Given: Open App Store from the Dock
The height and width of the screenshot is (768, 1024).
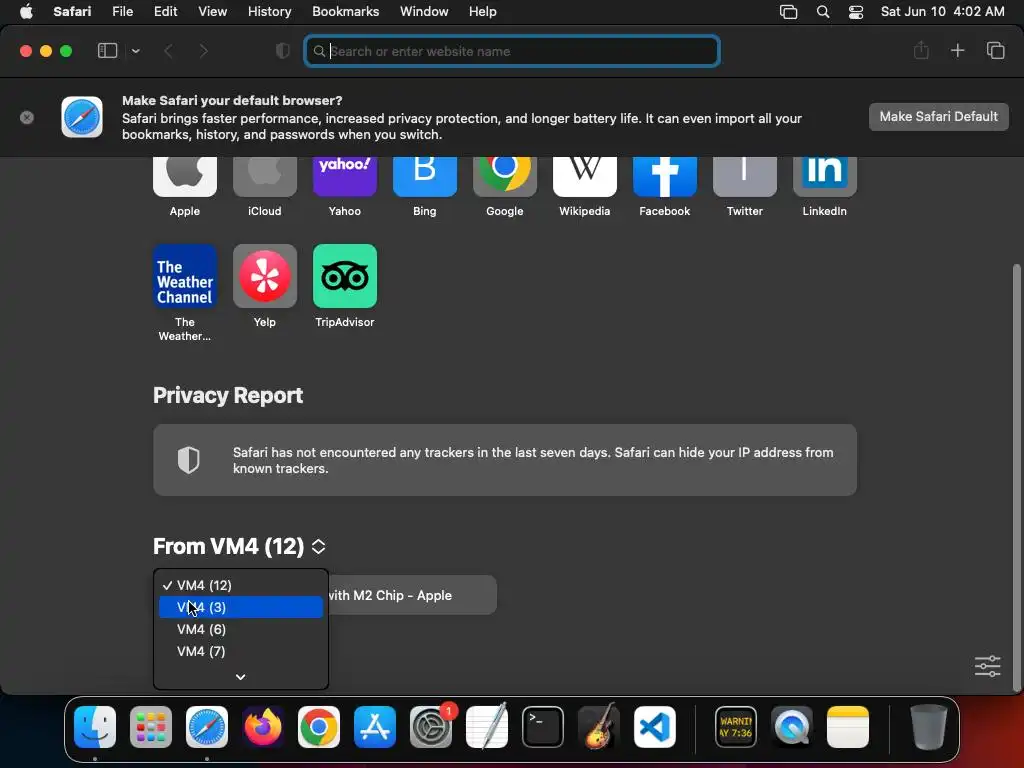Looking at the screenshot, I should pos(375,727).
